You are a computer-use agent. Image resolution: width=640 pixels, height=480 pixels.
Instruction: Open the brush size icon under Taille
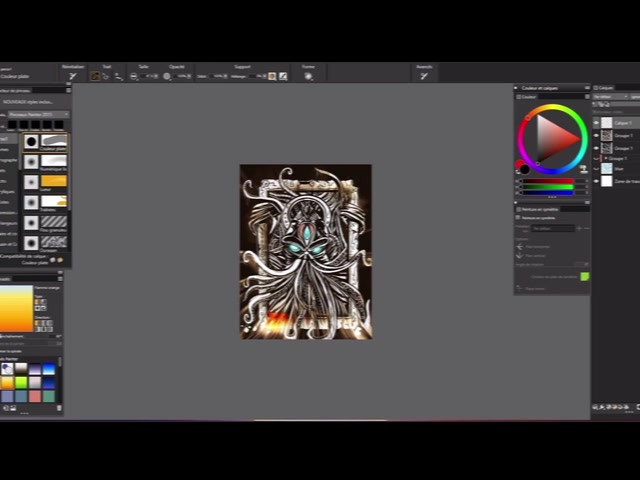(x=133, y=76)
